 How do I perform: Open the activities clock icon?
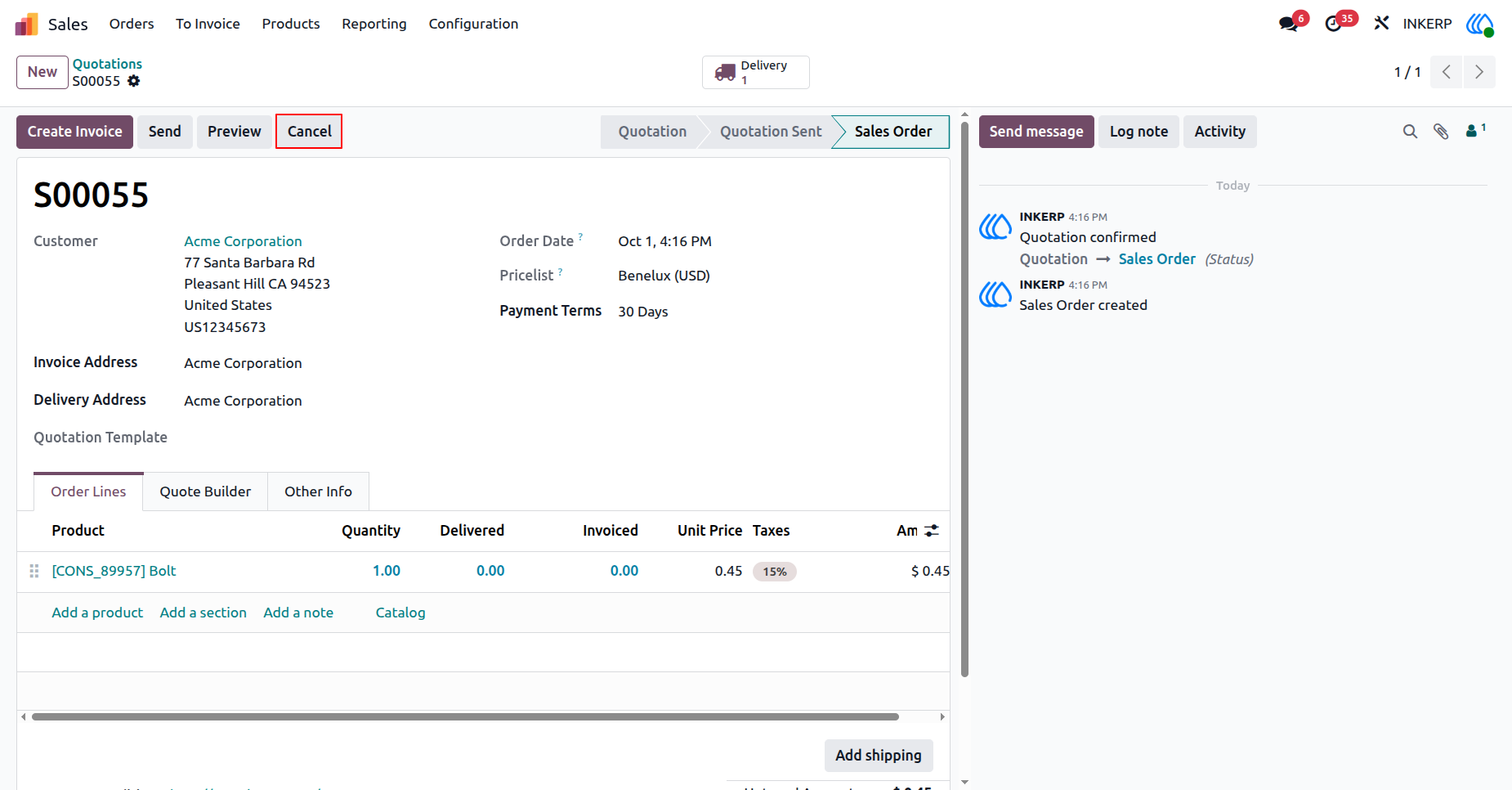point(1333,24)
